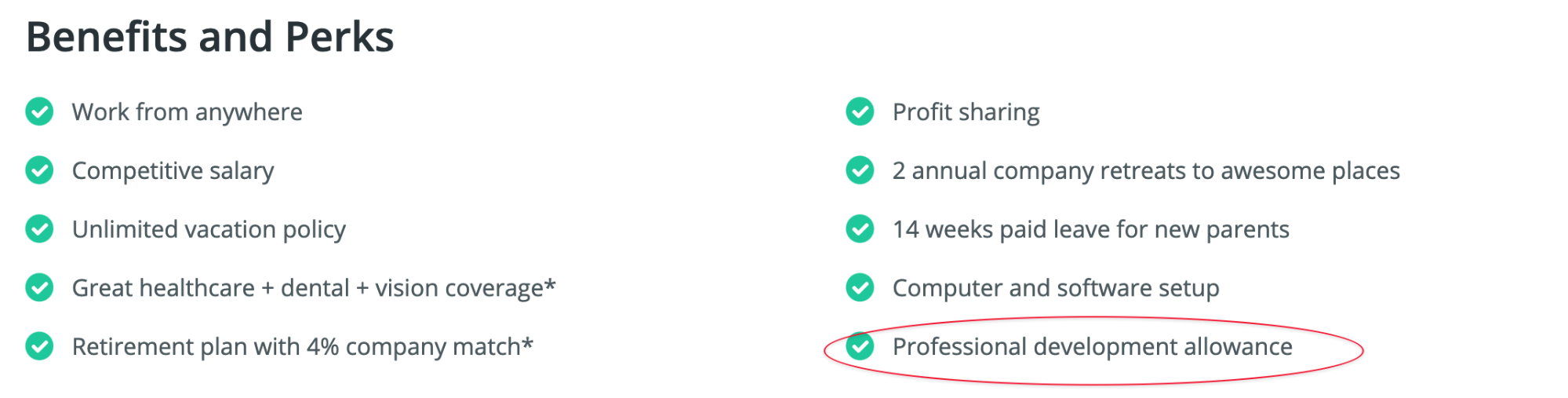This screenshot has width=1568, height=398.
Task: Click the Competitive salary text
Action: (x=173, y=171)
